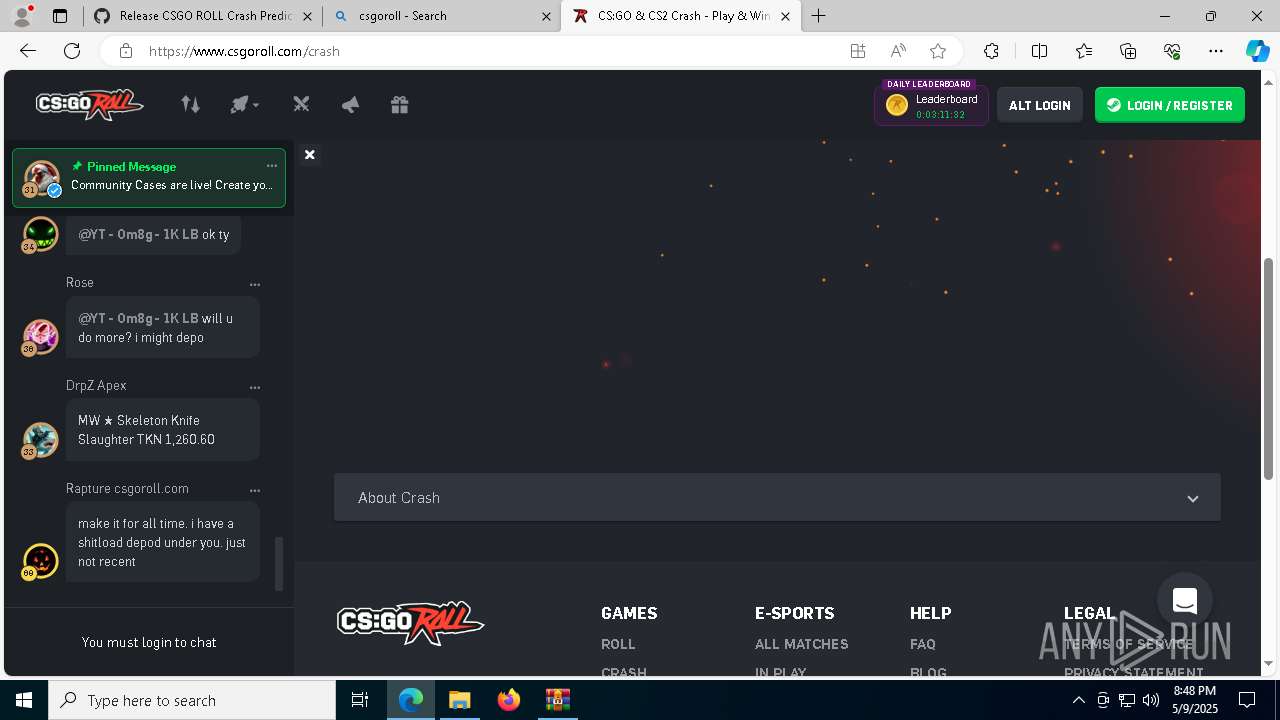Open the ROLL link under GAMES
This screenshot has height=720, width=1280.
pos(618,644)
